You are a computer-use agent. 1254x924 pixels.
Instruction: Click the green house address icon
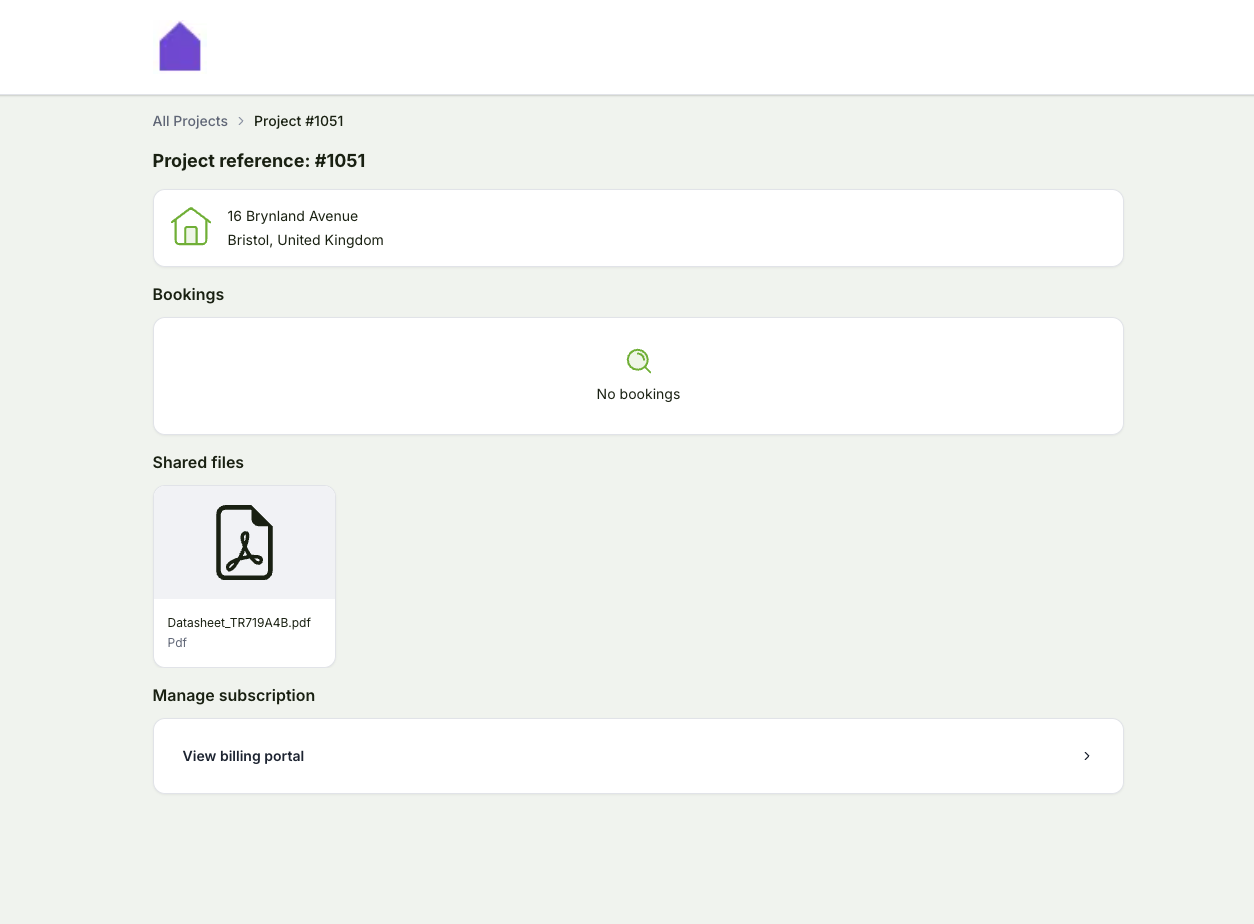(190, 227)
